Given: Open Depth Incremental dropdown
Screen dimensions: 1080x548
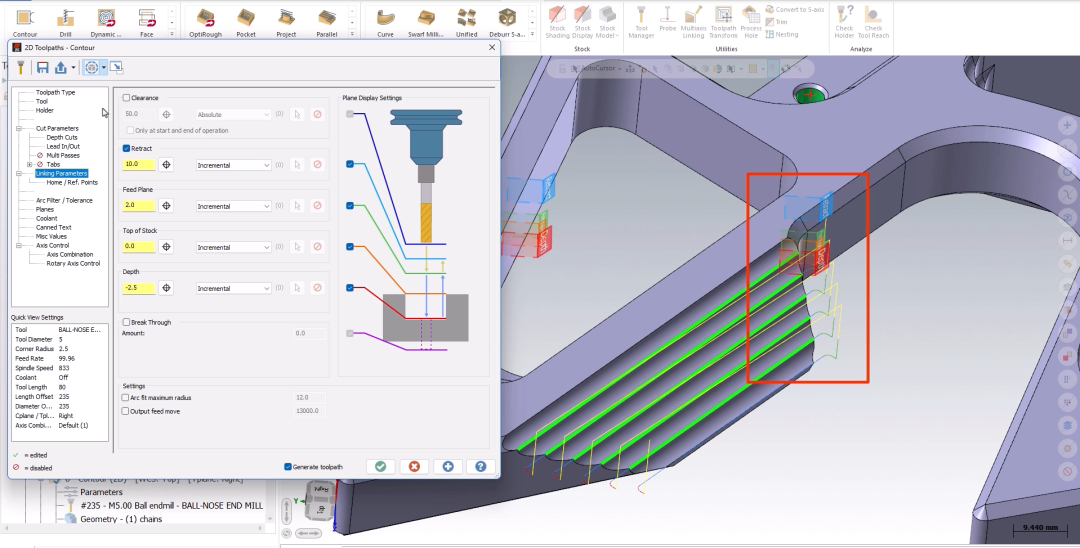Looking at the screenshot, I should (233, 288).
